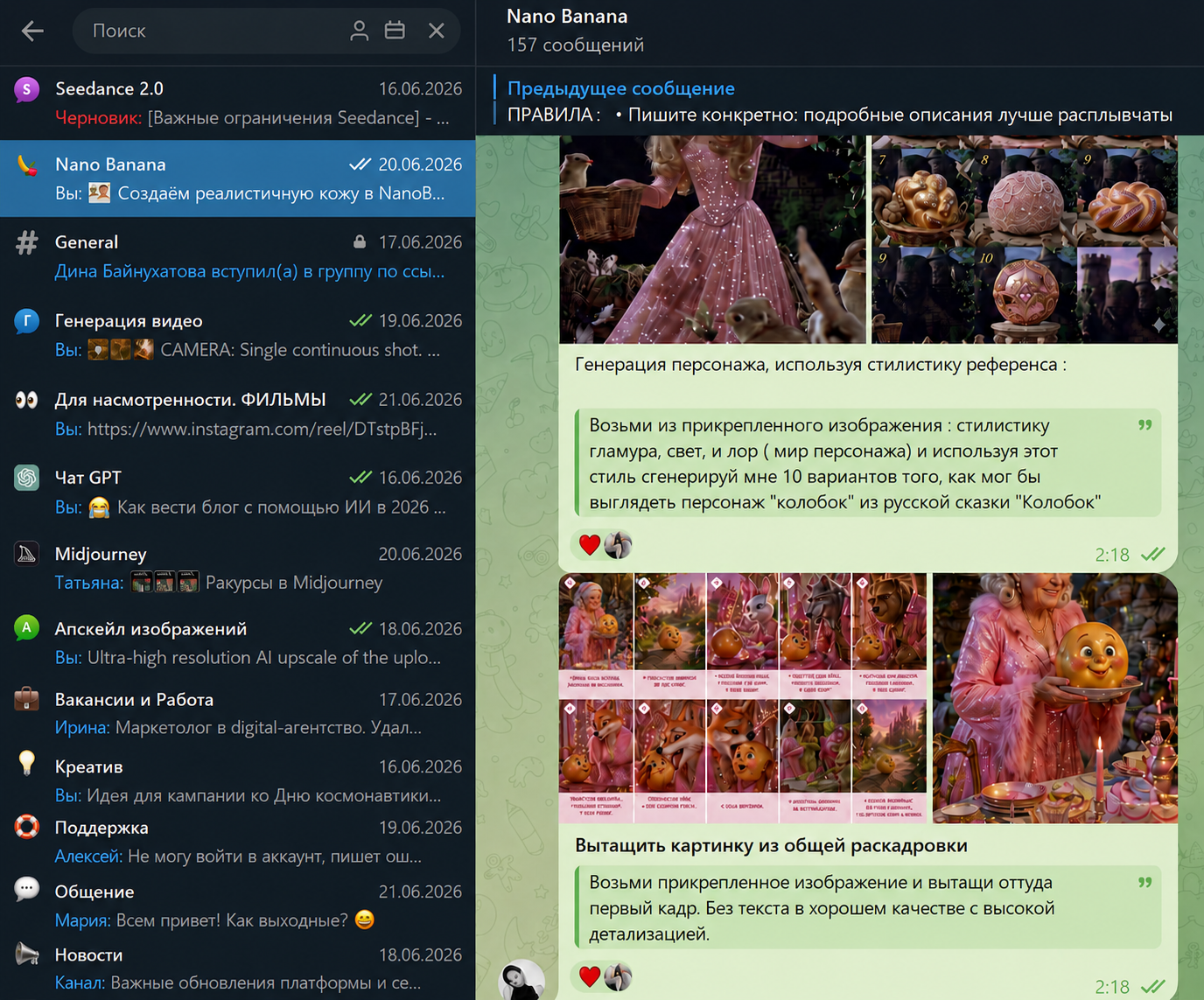This screenshot has height=1000, width=1204.
Task: Jump to Предыдущее сообщение pinned link
Action: pos(620,88)
